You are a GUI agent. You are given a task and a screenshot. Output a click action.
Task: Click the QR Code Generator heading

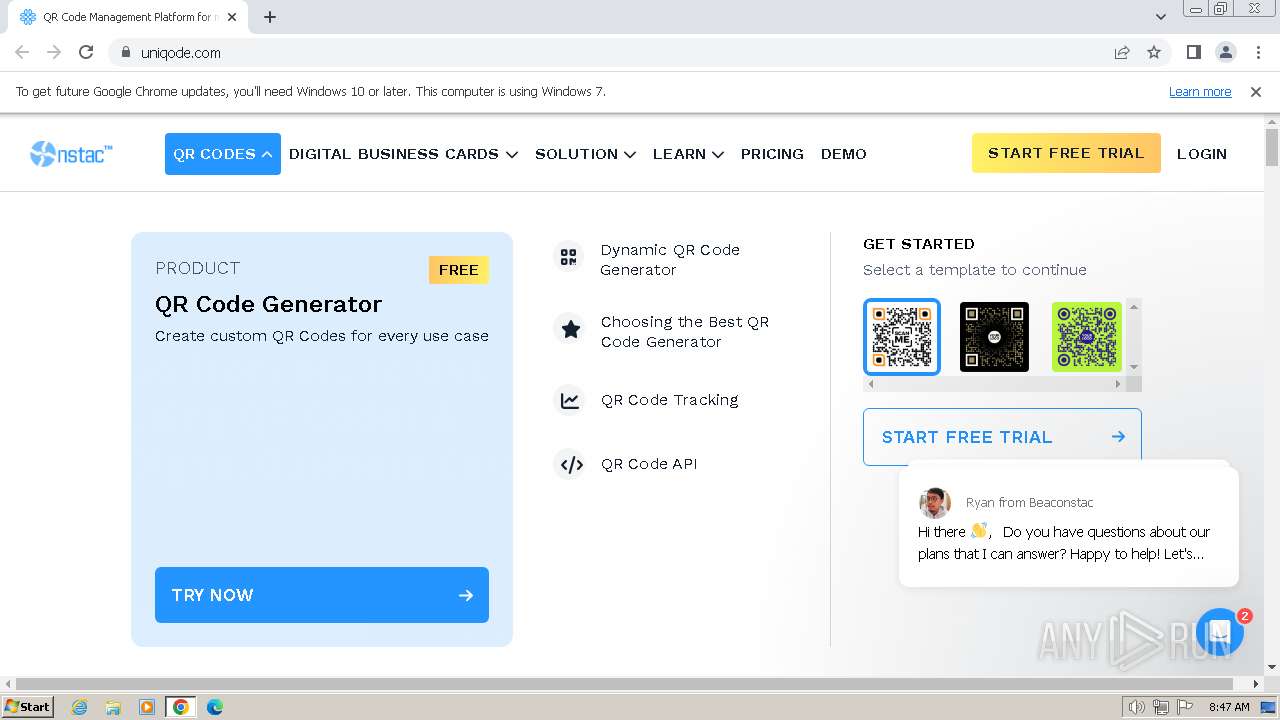click(268, 304)
